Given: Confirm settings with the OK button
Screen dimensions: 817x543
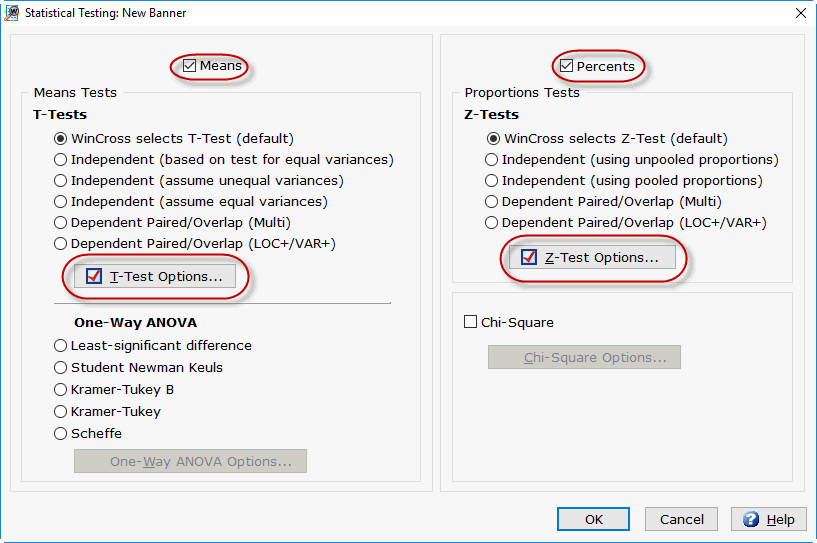Looking at the screenshot, I should click(593, 519).
